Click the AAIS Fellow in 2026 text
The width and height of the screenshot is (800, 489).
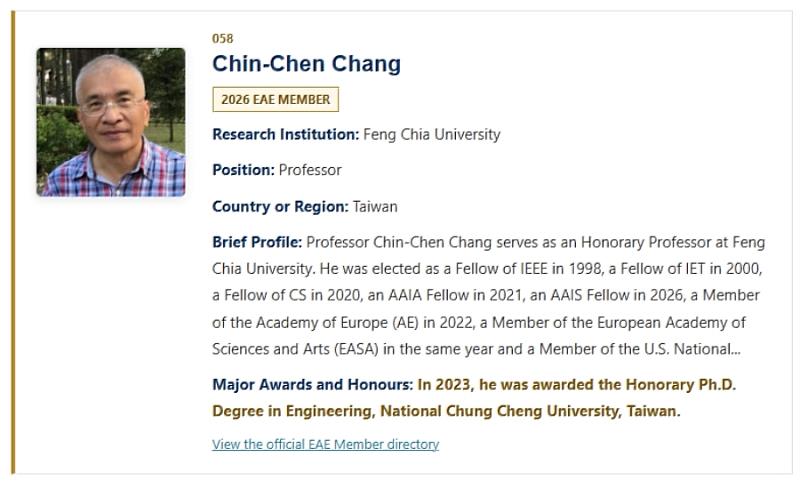click(616, 295)
